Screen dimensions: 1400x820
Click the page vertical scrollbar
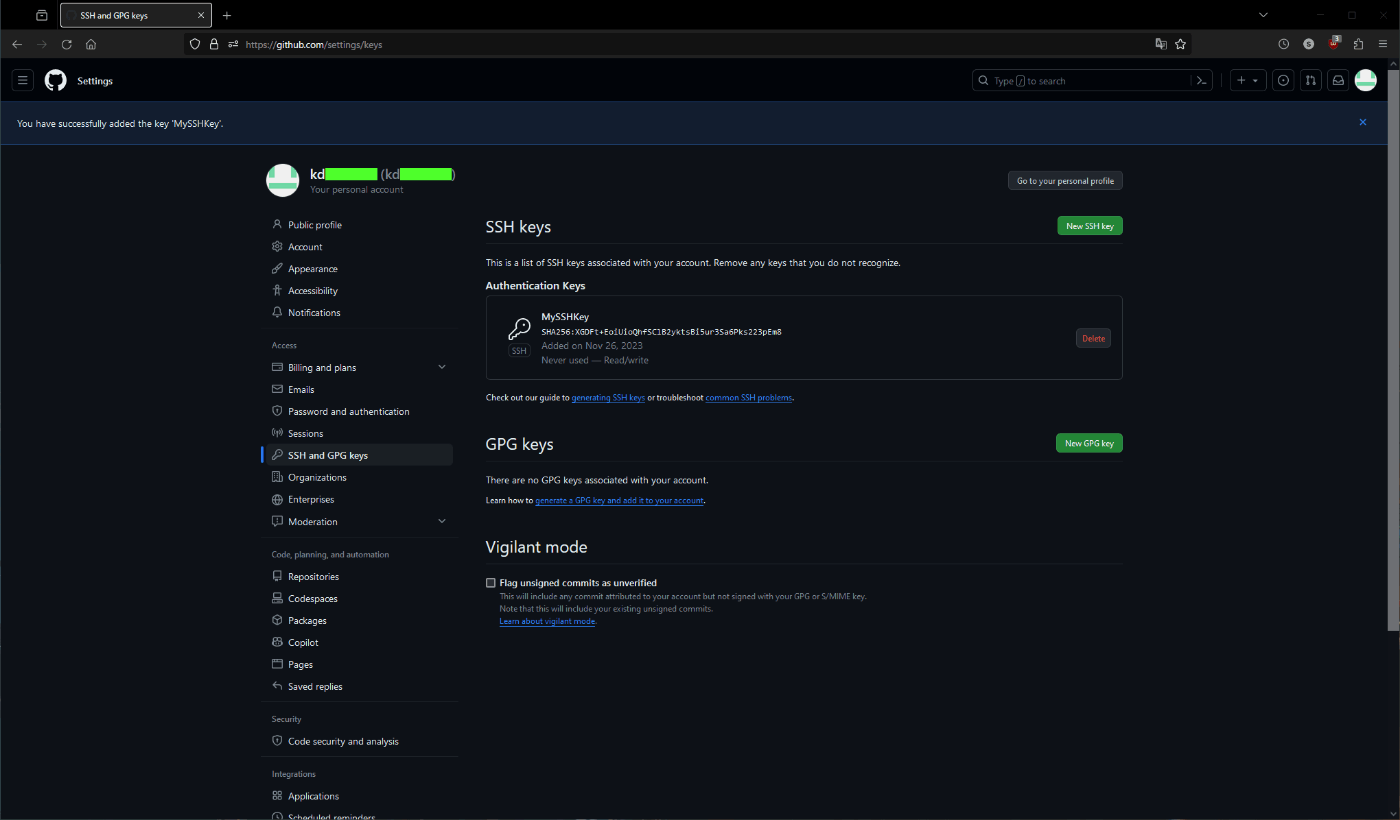point(1393,350)
